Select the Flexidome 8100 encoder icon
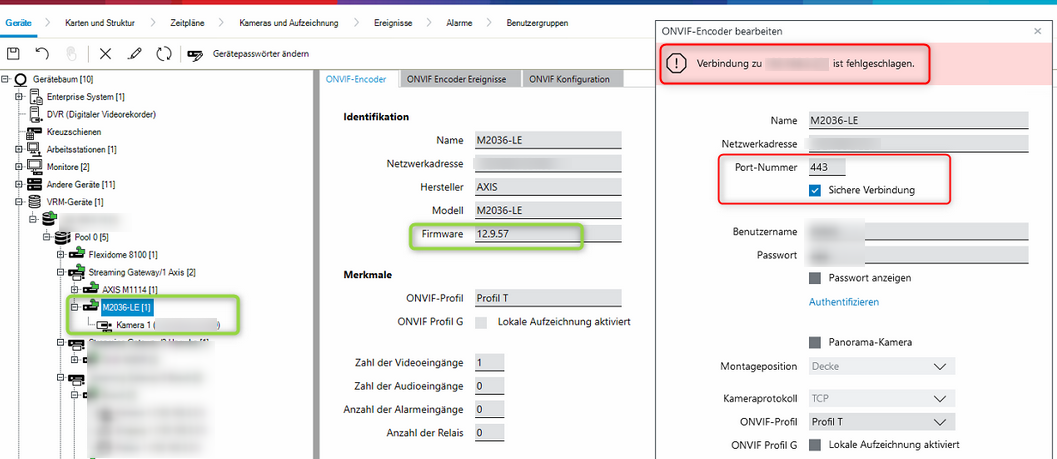 pyautogui.click(x=78, y=255)
